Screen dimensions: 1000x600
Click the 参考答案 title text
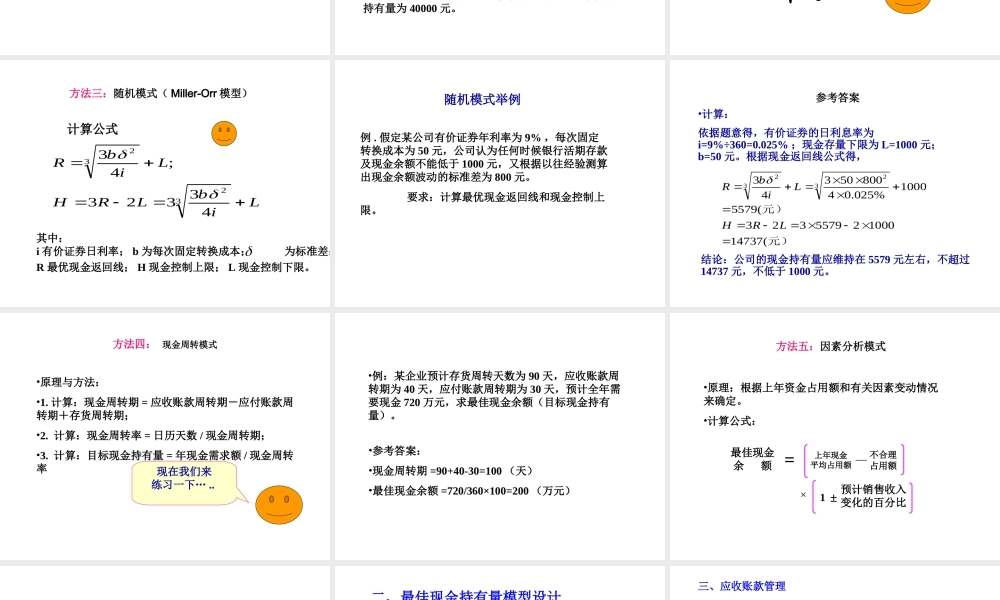[837, 98]
